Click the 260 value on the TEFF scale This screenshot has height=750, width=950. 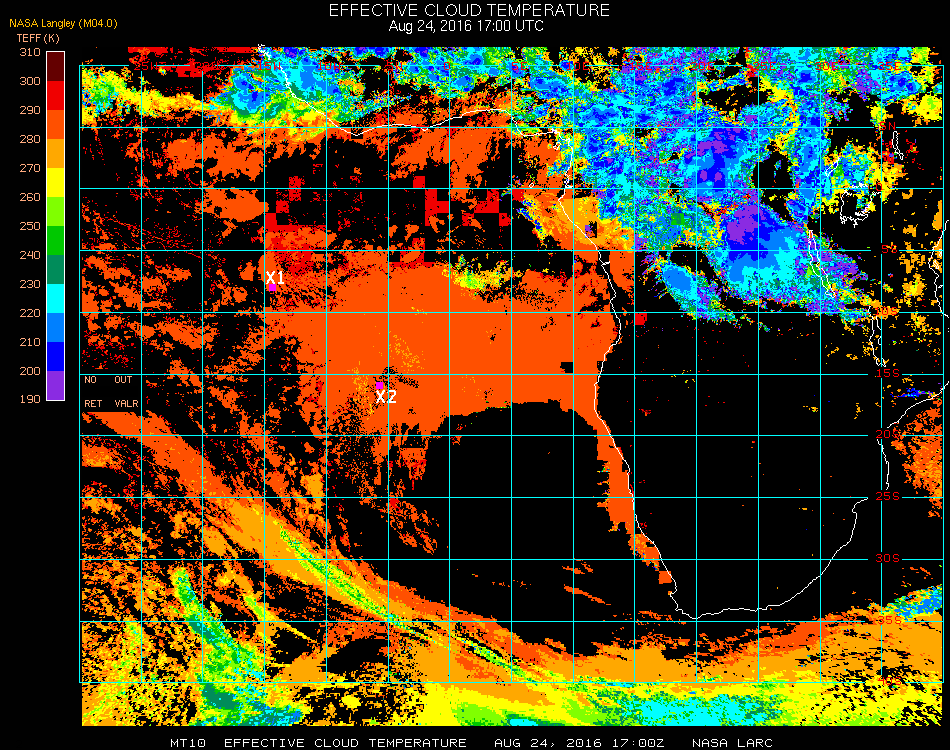[x=30, y=197]
